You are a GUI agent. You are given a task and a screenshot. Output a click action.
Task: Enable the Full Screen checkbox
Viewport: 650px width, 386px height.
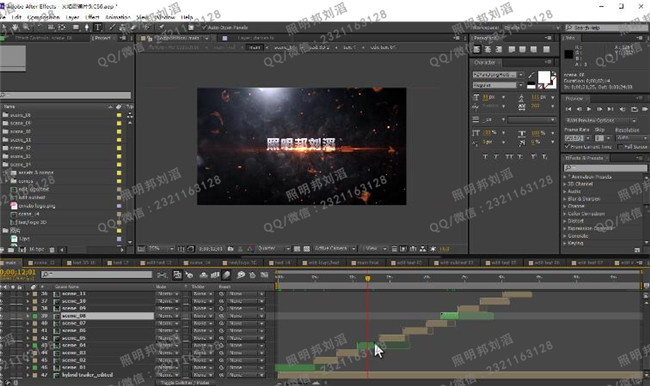(620, 147)
